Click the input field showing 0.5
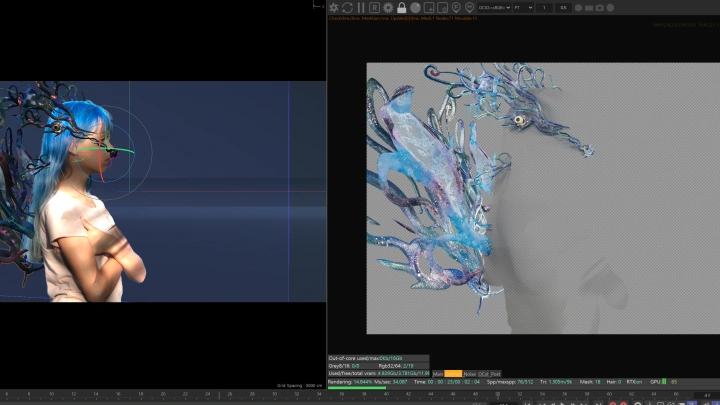 [564, 7]
